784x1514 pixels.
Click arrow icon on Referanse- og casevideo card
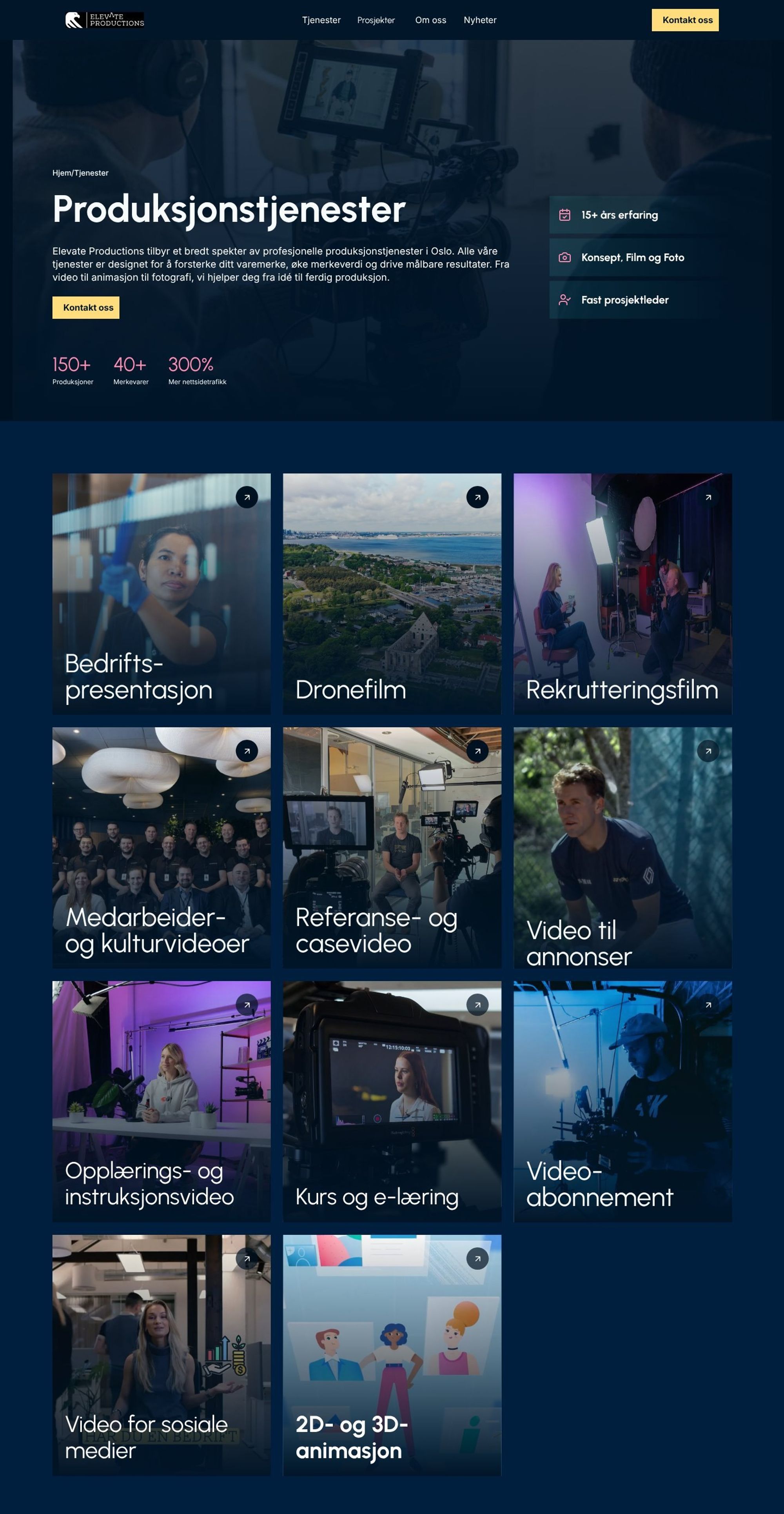click(477, 751)
